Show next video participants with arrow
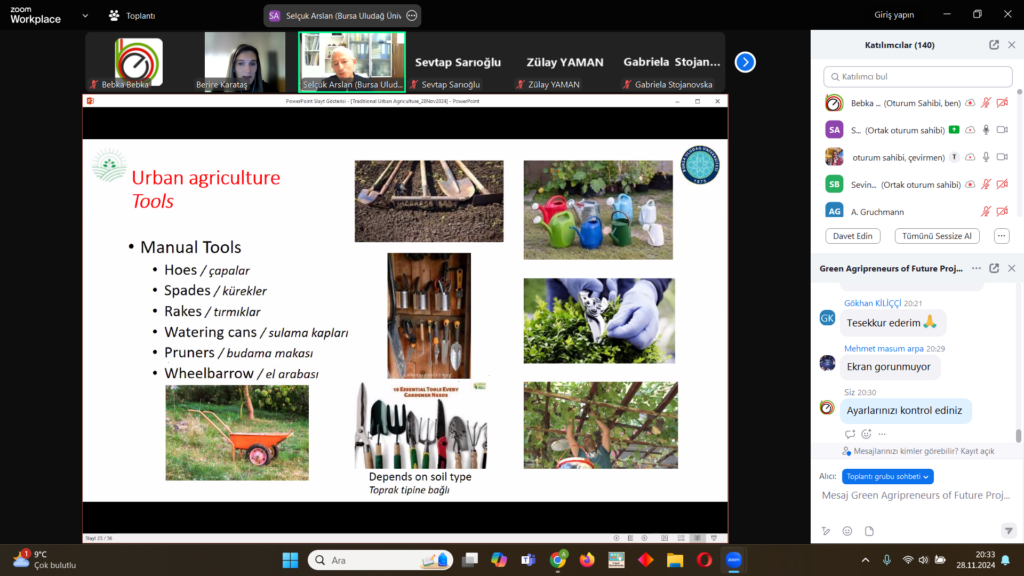Image resolution: width=1024 pixels, height=576 pixels. click(x=745, y=62)
